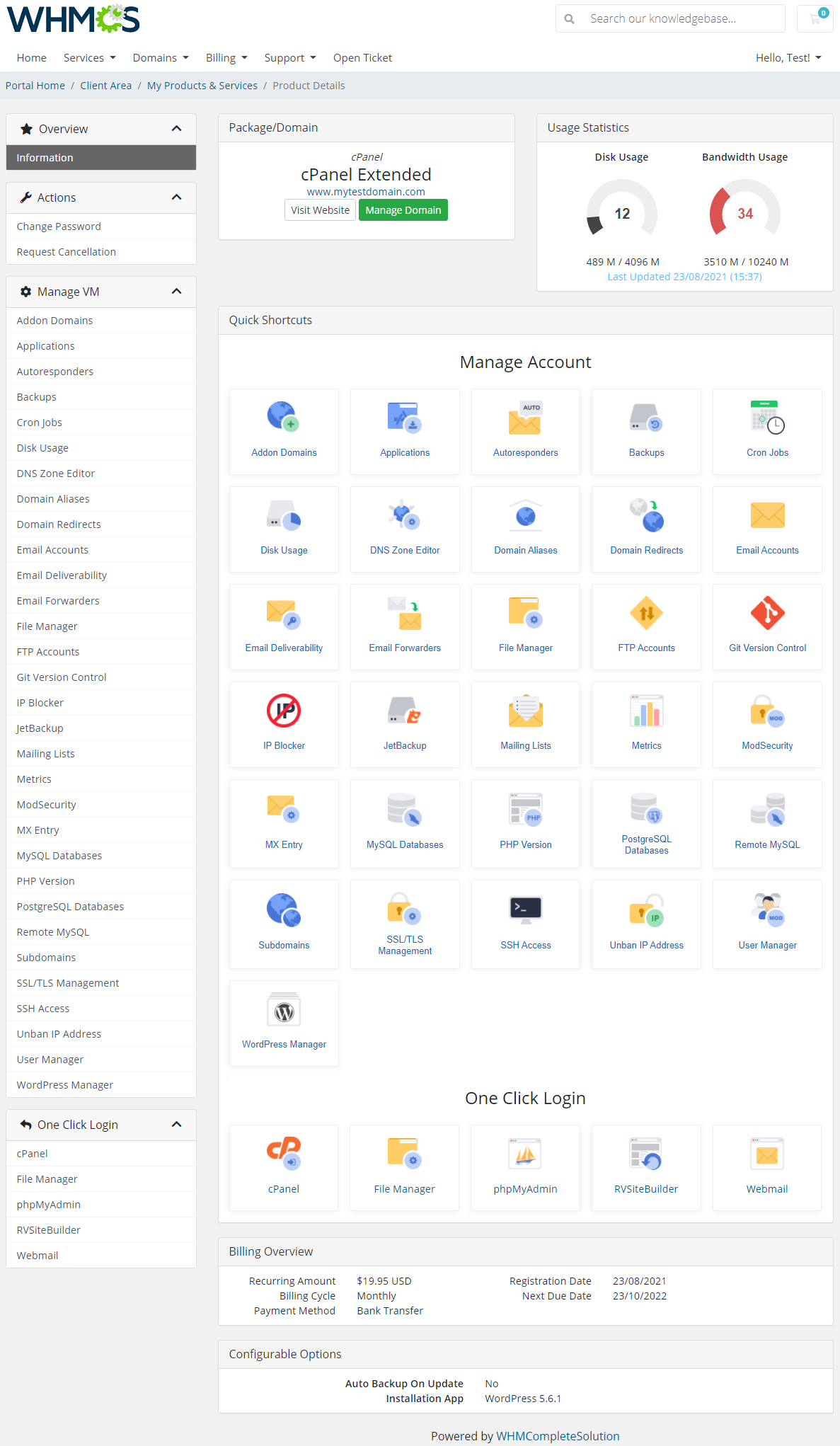This screenshot has height=1446, width=840.
Task: Open the phpMyAdmin login icon
Action: click(525, 1153)
